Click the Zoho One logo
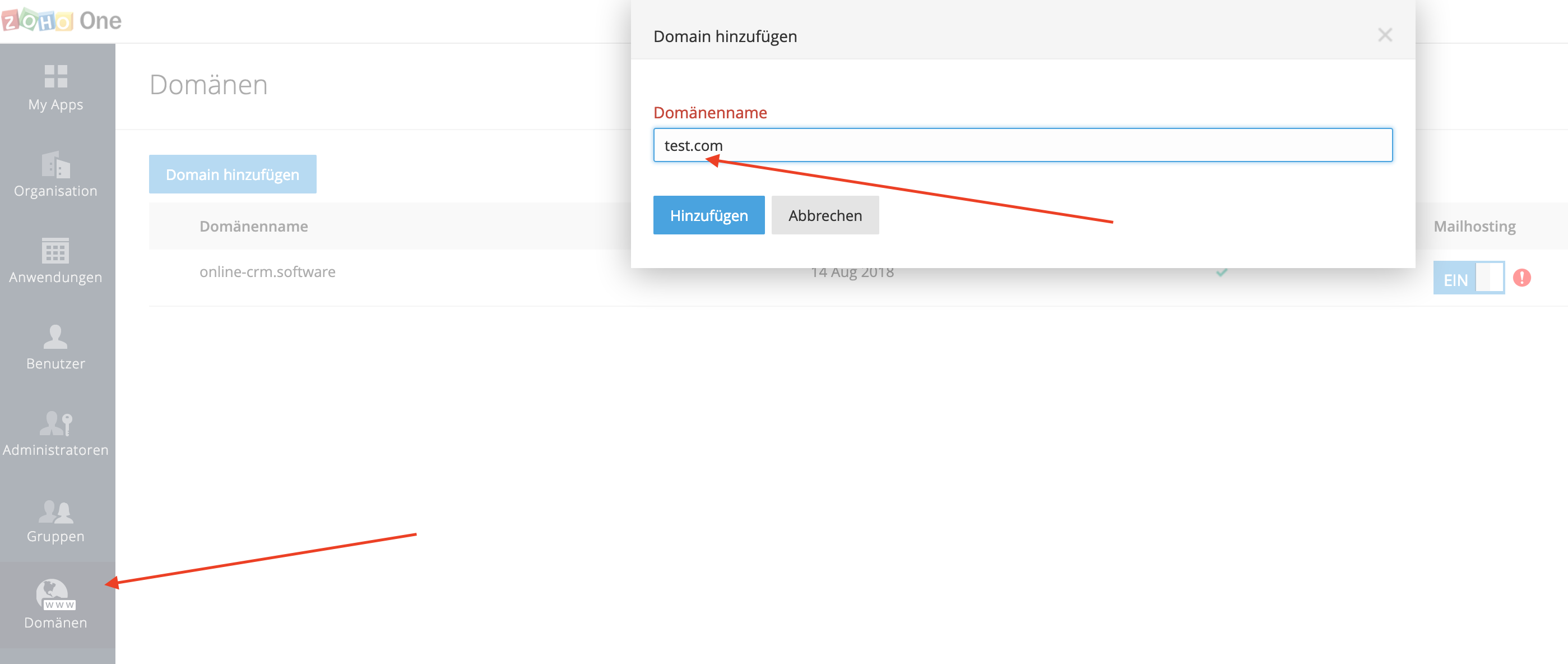Image resolution: width=1568 pixels, height=664 pixels. 61,21
